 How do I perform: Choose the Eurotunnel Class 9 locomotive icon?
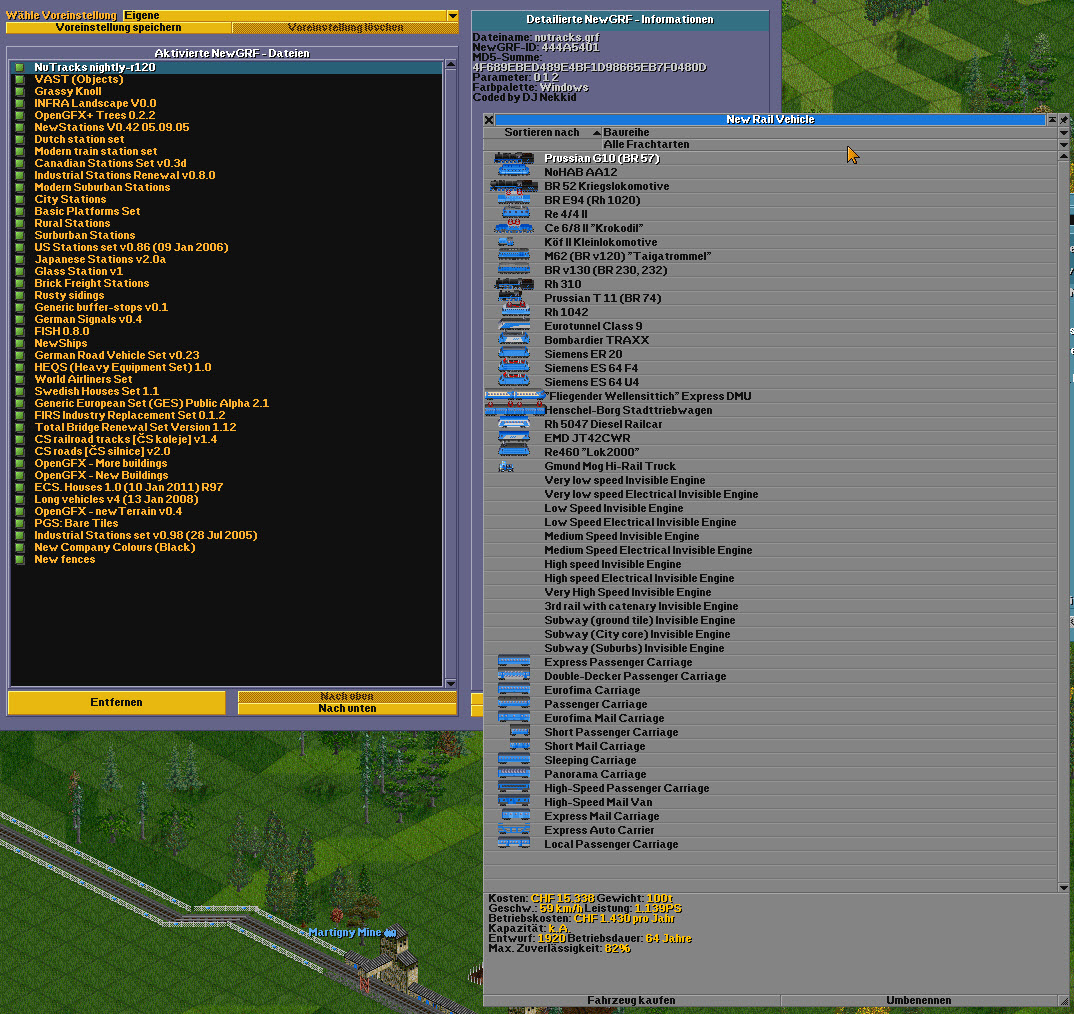pos(514,326)
